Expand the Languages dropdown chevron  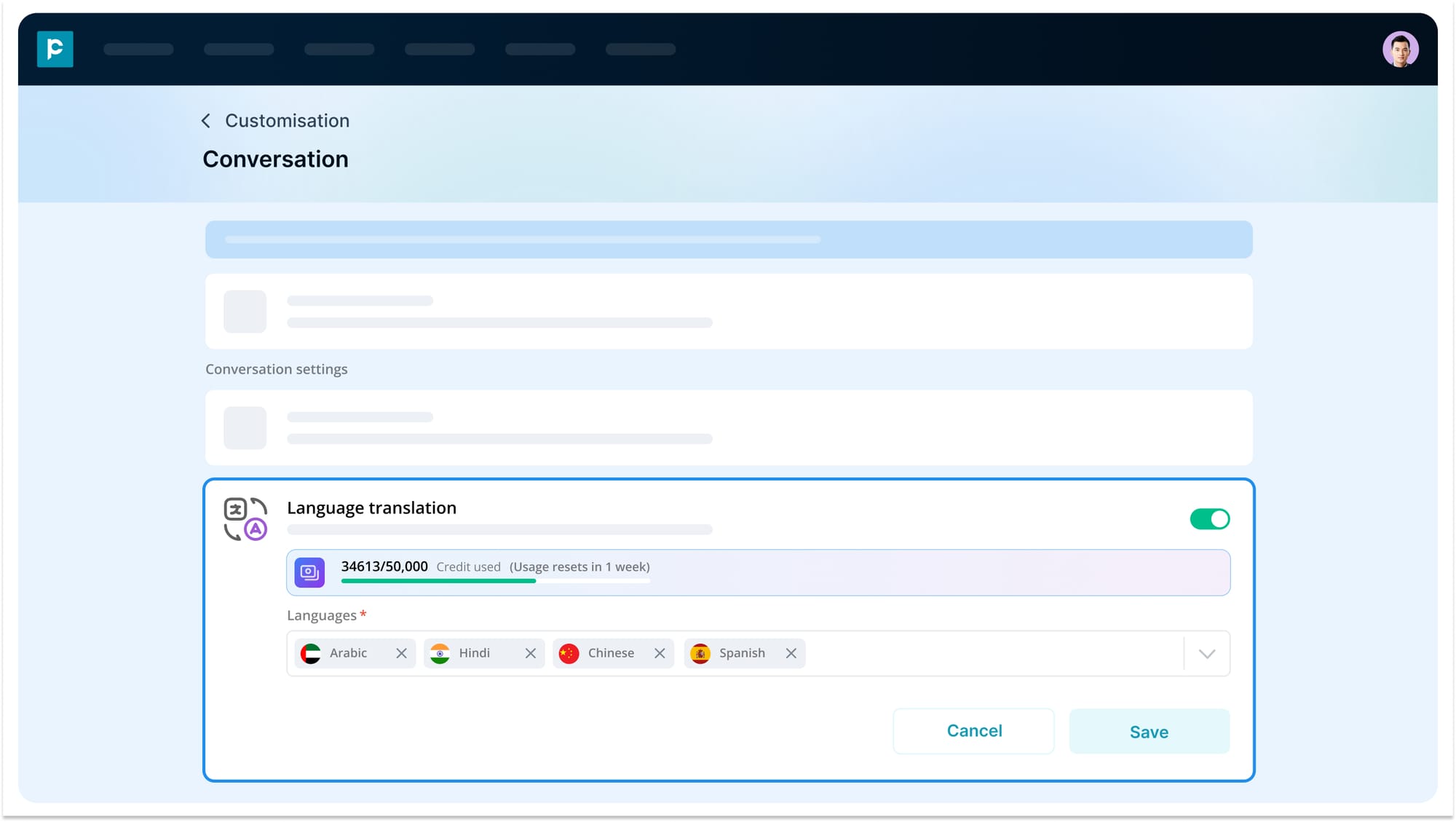[x=1206, y=654]
